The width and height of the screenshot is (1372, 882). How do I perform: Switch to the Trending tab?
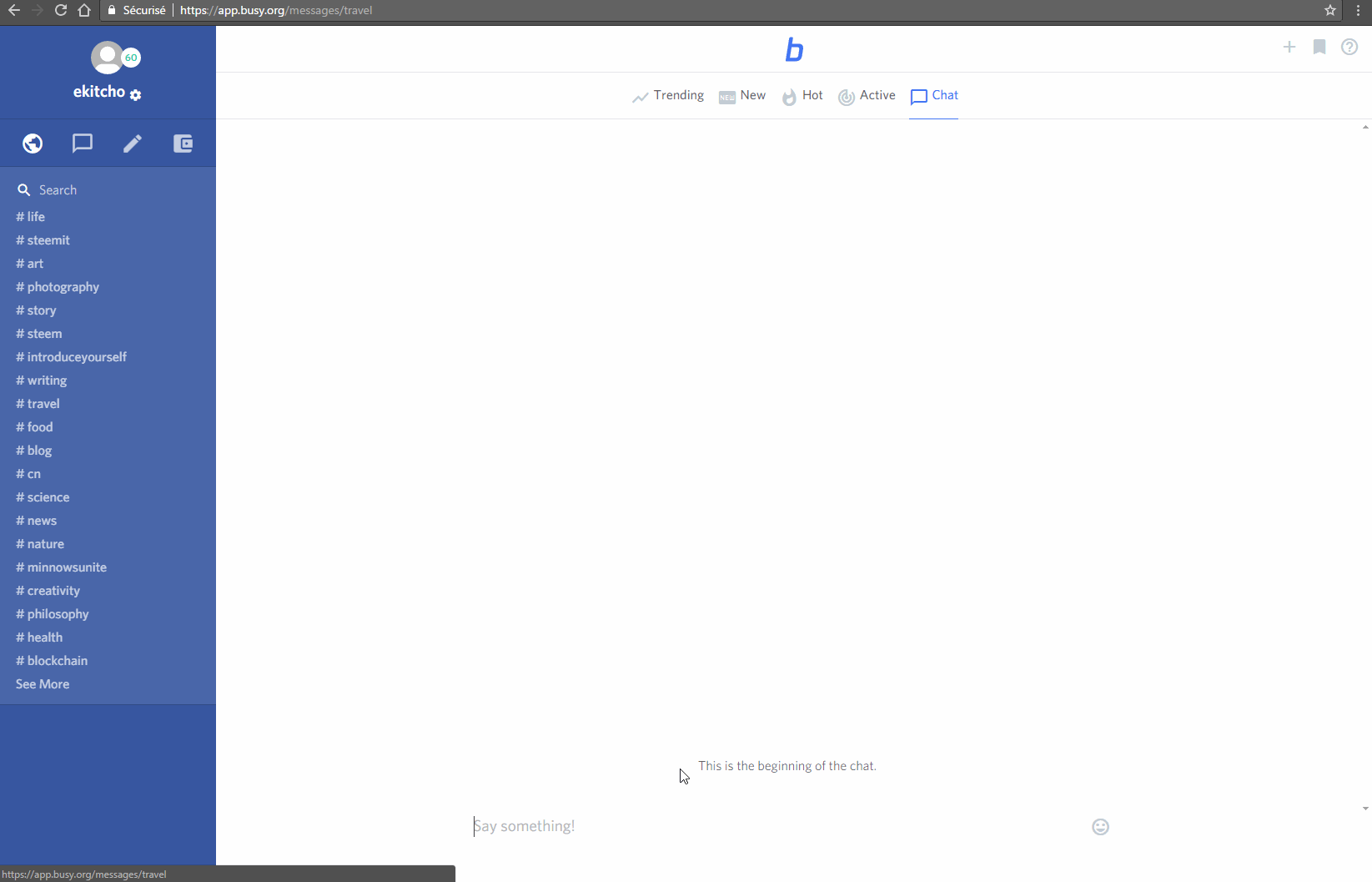tap(668, 96)
